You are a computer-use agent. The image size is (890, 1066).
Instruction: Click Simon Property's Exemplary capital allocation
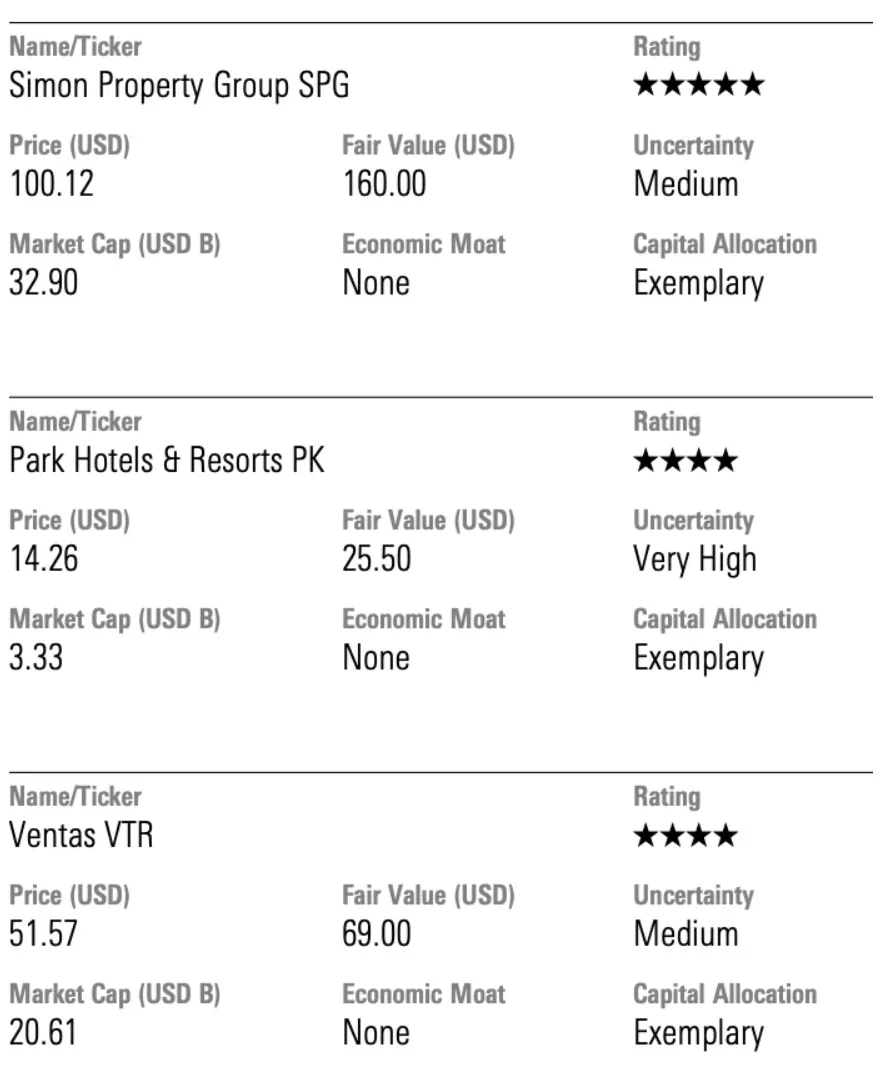pyautogui.click(x=699, y=284)
